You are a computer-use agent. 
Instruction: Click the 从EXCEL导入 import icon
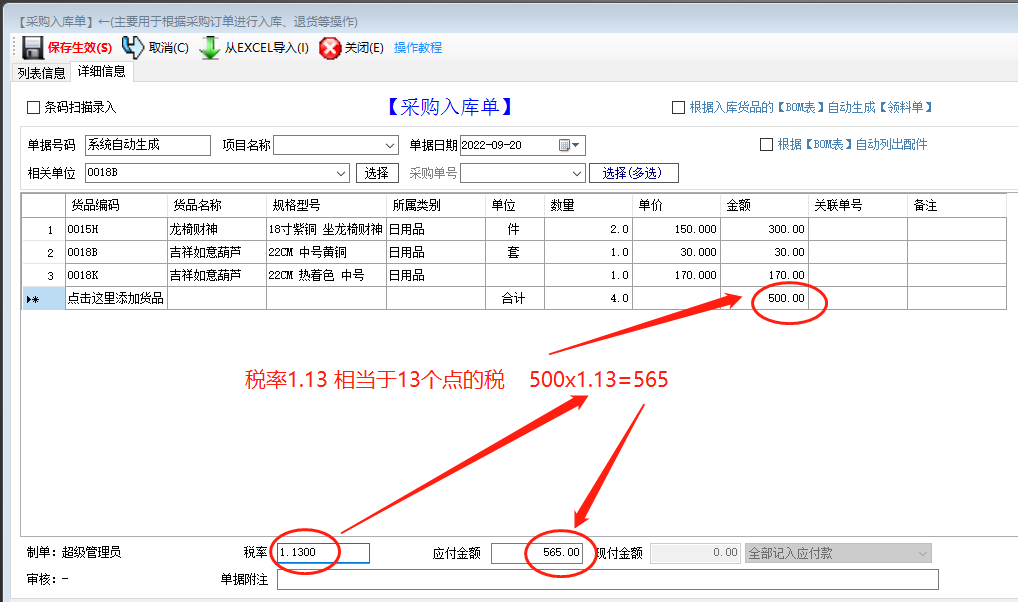(210, 46)
